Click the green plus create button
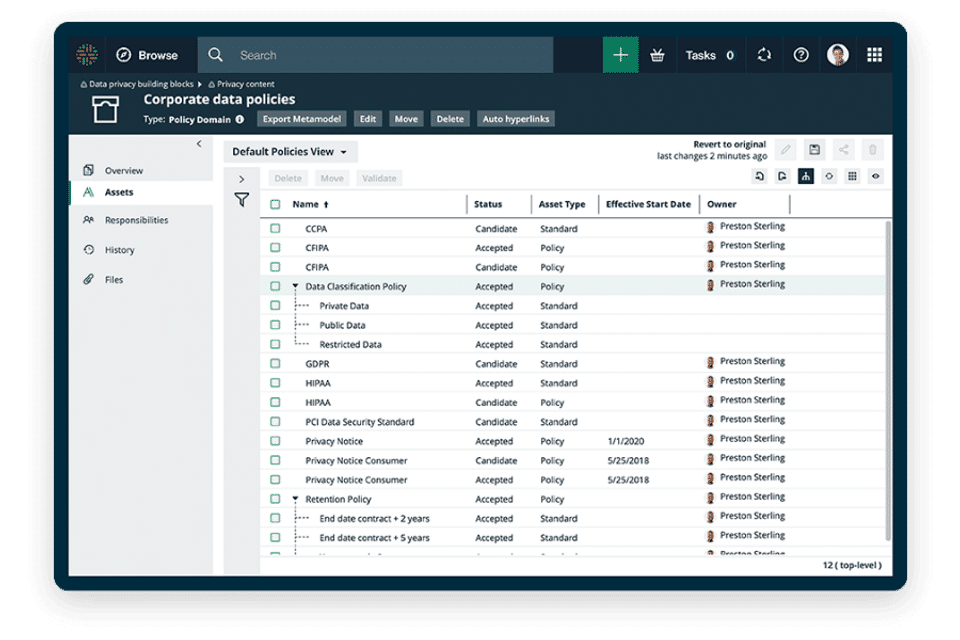Screen dimensions: 960x640 coord(620,55)
